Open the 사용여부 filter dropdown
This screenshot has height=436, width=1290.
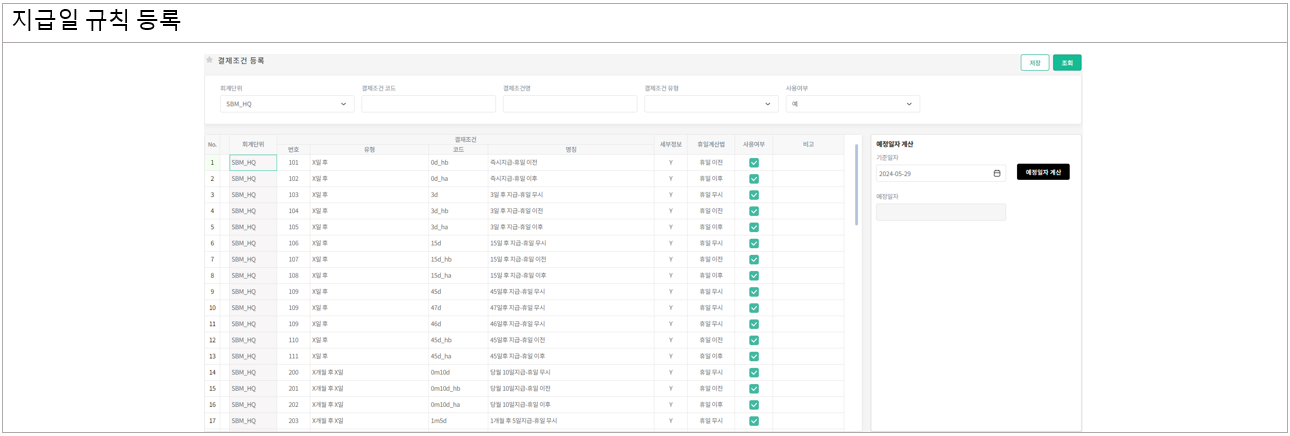[x=852, y=104]
